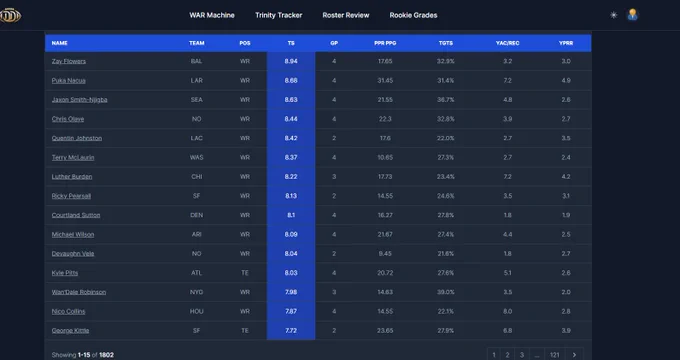
Task: Open Chris Olave player link
Action: [68, 119]
